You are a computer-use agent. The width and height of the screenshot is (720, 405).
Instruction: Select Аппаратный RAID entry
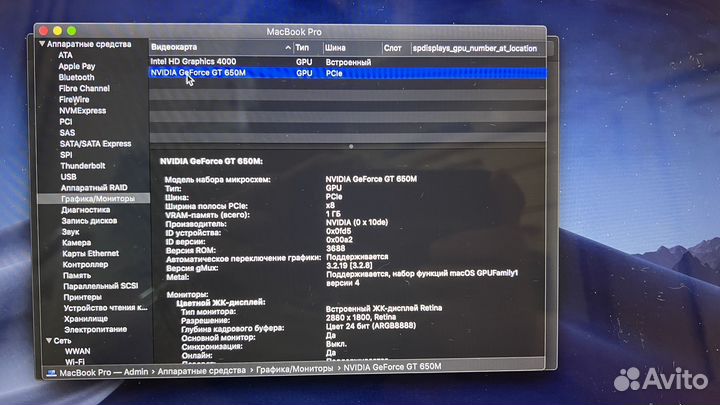pos(94,188)
